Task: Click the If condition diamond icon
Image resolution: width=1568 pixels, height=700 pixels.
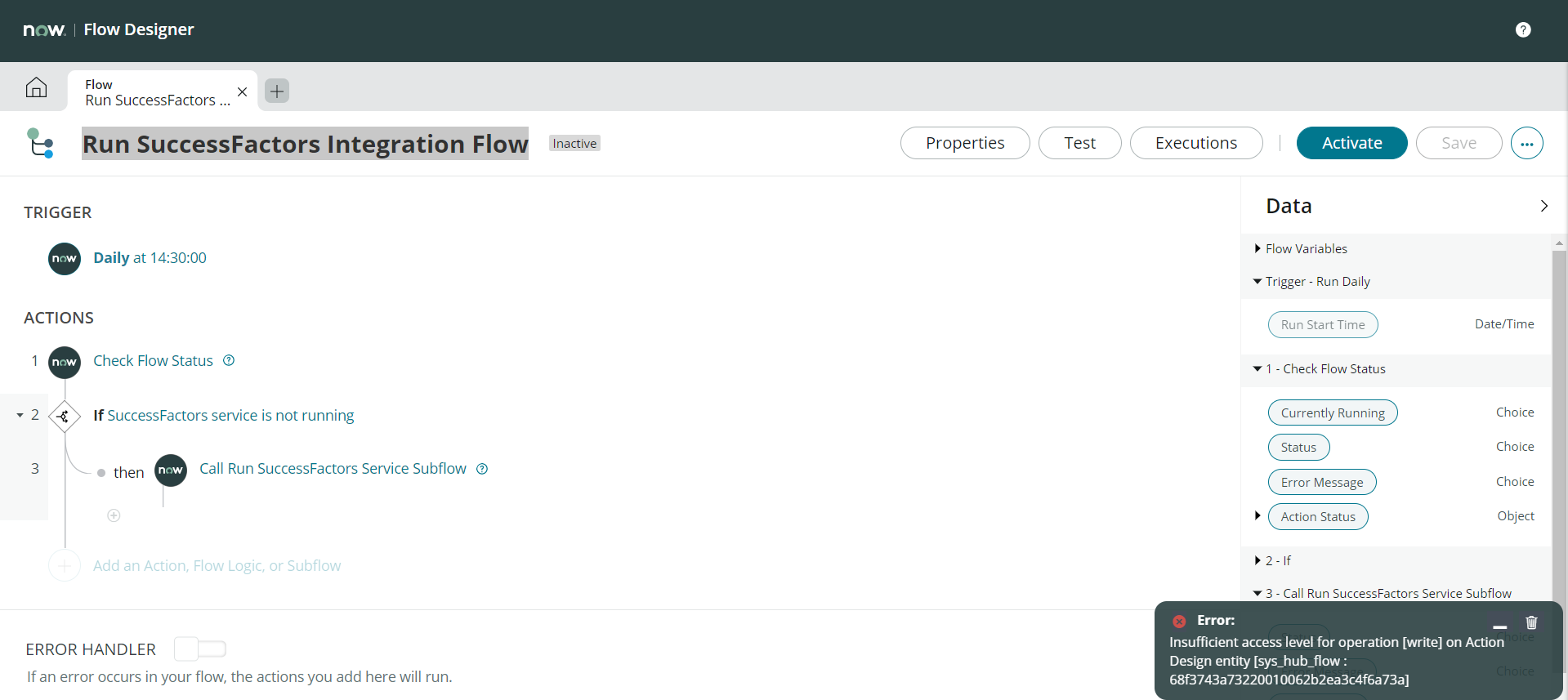Action: pos(65,417)
